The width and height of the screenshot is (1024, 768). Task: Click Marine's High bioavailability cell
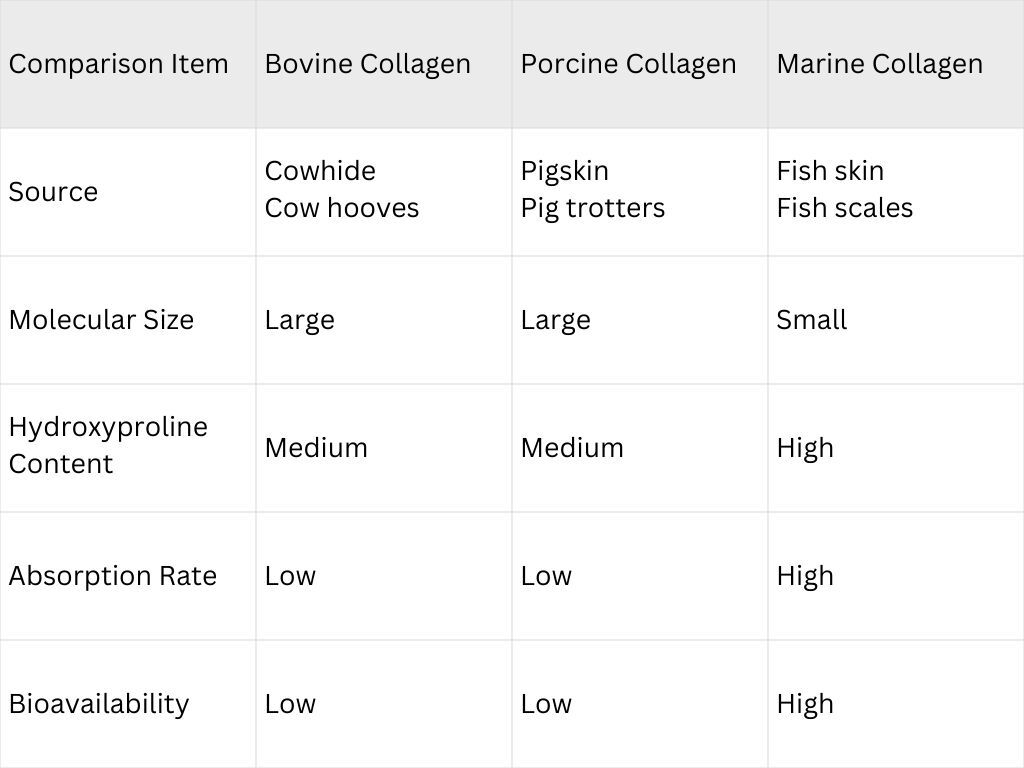click(x=804, y=704)
